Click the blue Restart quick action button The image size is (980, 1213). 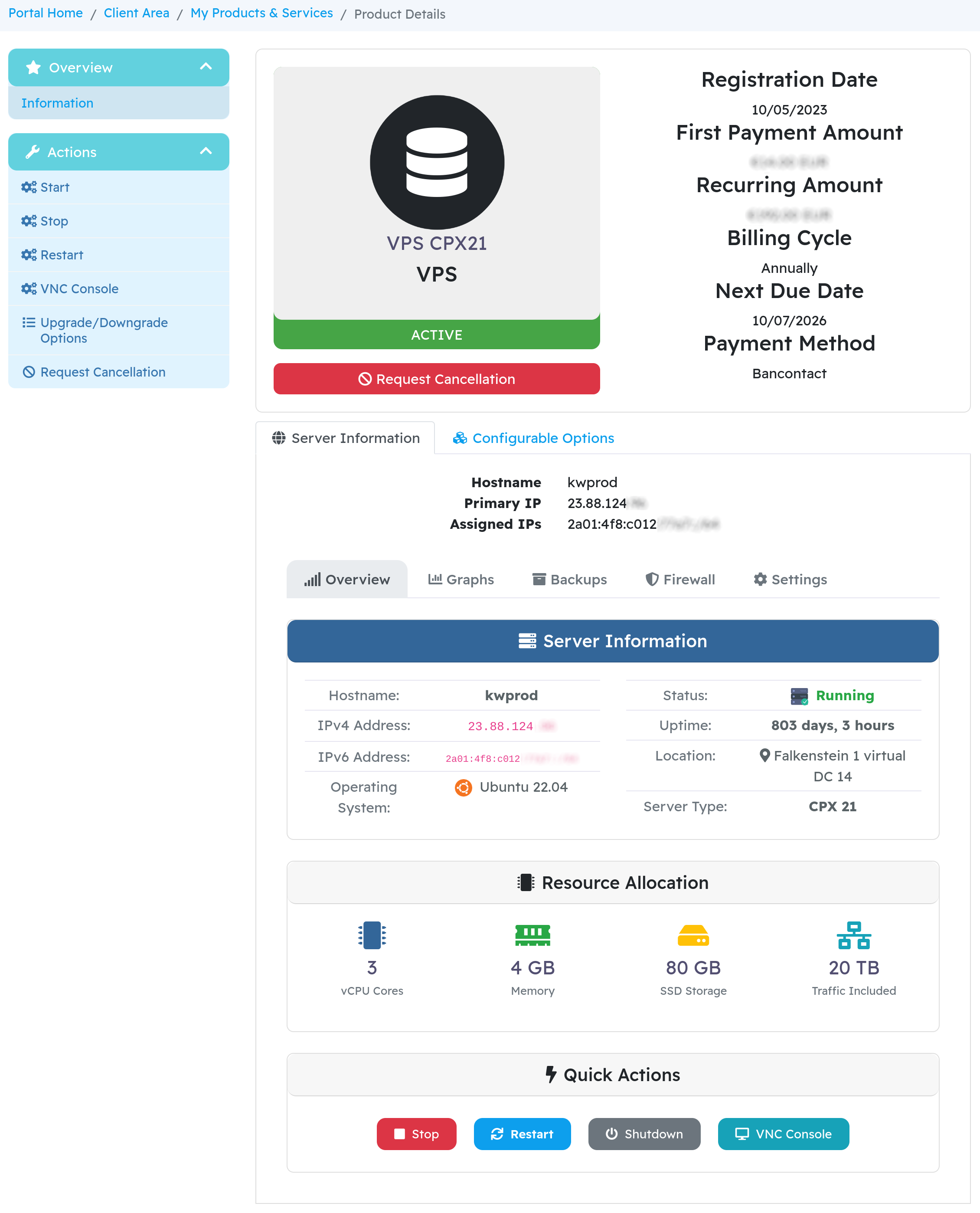point(522,1134)
